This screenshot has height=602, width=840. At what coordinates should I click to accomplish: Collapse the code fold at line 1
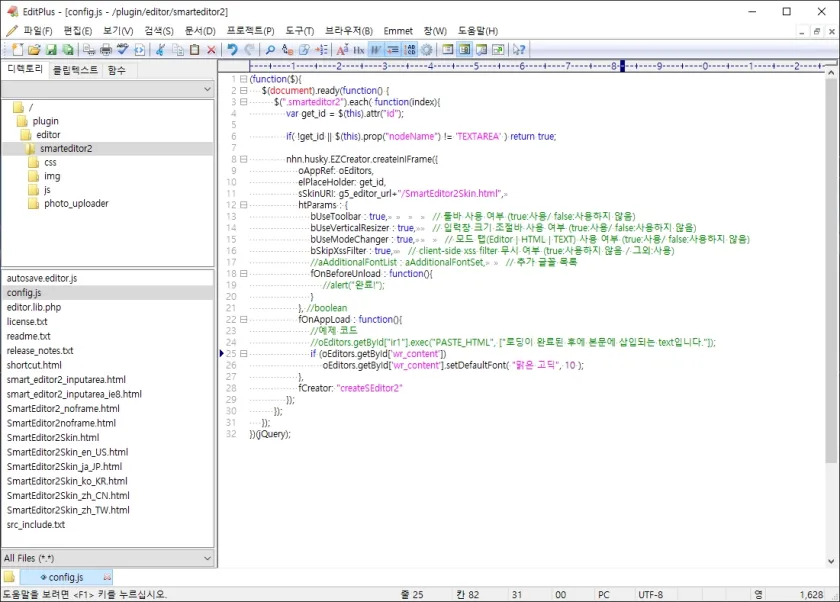point(244,79)
